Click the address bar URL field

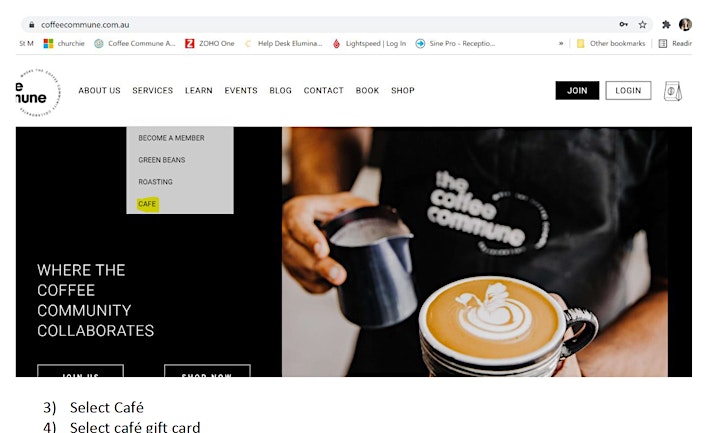pyautogui.click(x=321, y=25)
